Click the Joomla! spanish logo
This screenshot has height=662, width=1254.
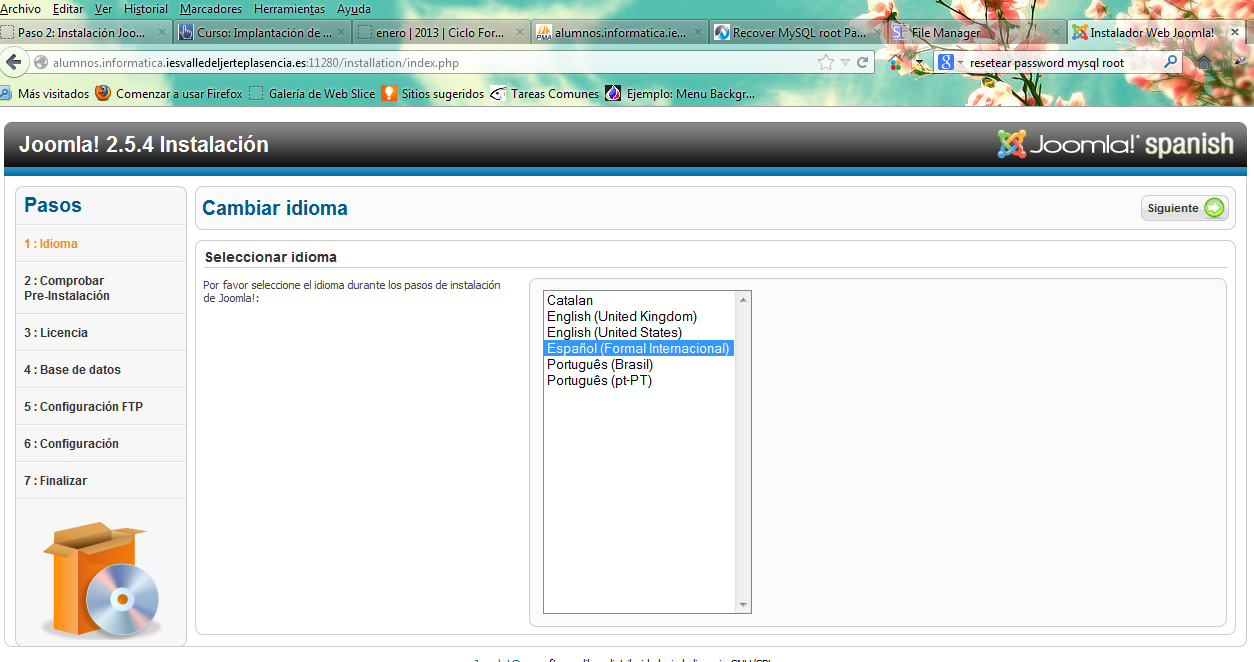click(1115, 144)
